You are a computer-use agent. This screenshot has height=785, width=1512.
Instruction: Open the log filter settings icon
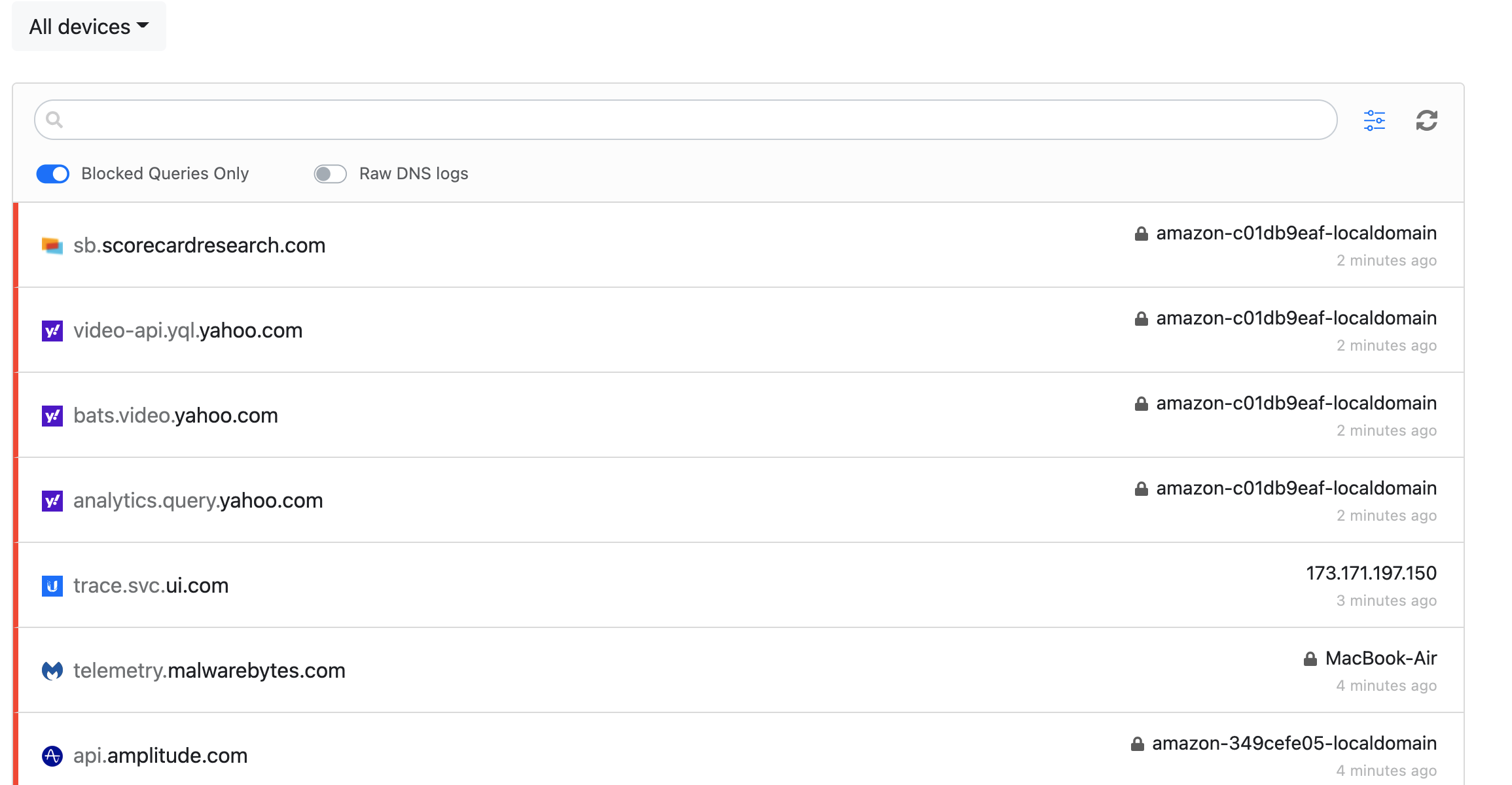coord(1374,120)
